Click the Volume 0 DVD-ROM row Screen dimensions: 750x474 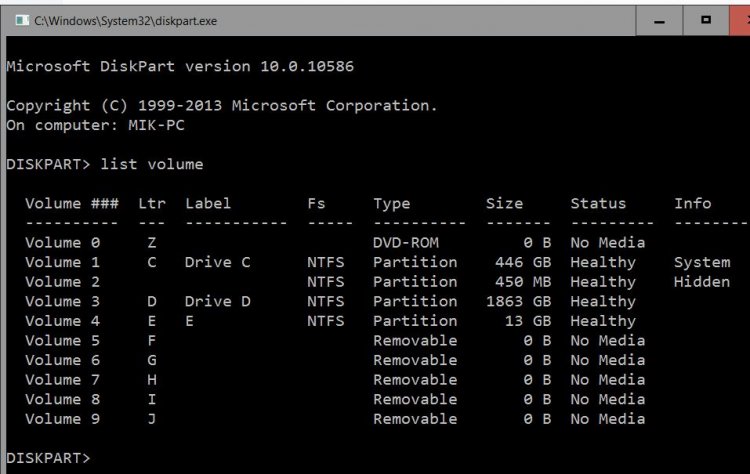335,243
